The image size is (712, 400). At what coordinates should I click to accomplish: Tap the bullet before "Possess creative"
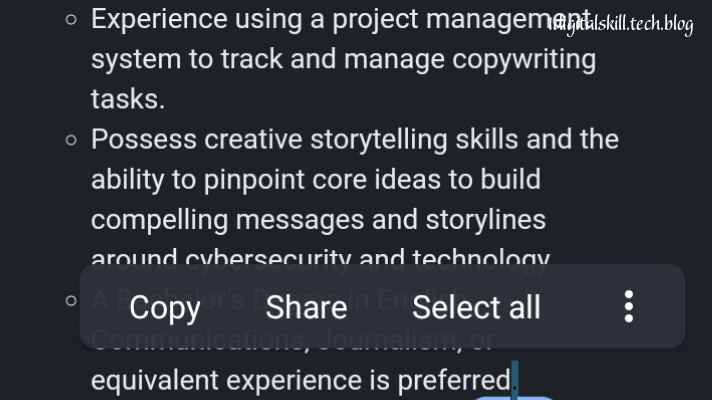click(70, 139)
